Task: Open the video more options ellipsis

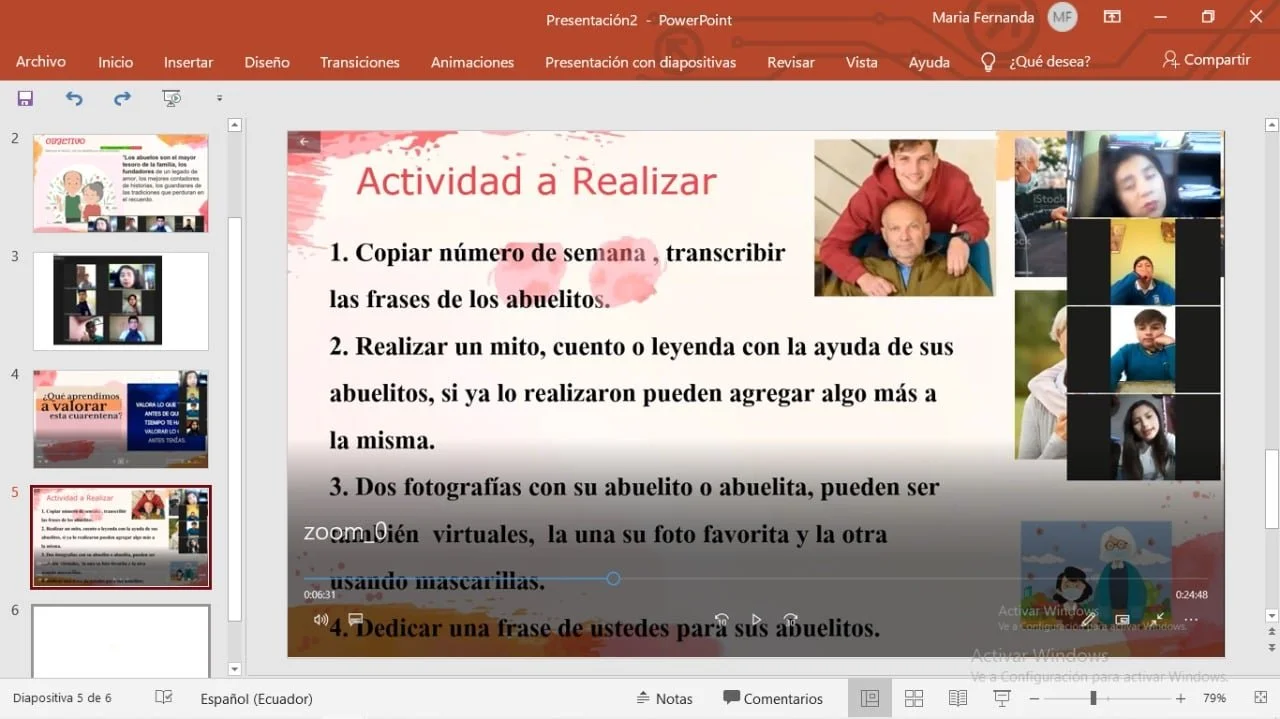Action: pos(1191,620)
